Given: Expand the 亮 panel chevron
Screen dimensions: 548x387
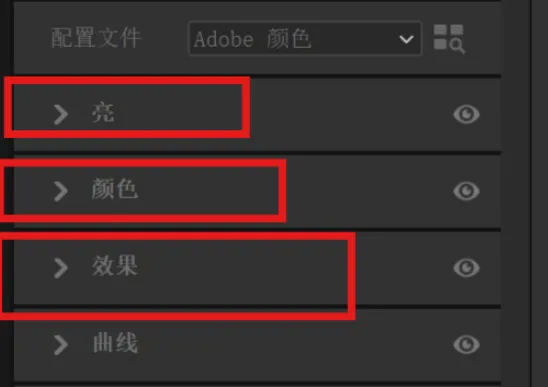Looking at the screenshot, I should (61, 114).
